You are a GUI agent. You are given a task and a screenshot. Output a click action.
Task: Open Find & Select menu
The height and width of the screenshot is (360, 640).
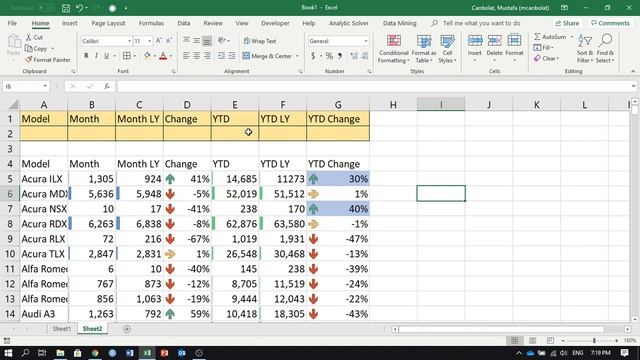click(x=605, y=49)
